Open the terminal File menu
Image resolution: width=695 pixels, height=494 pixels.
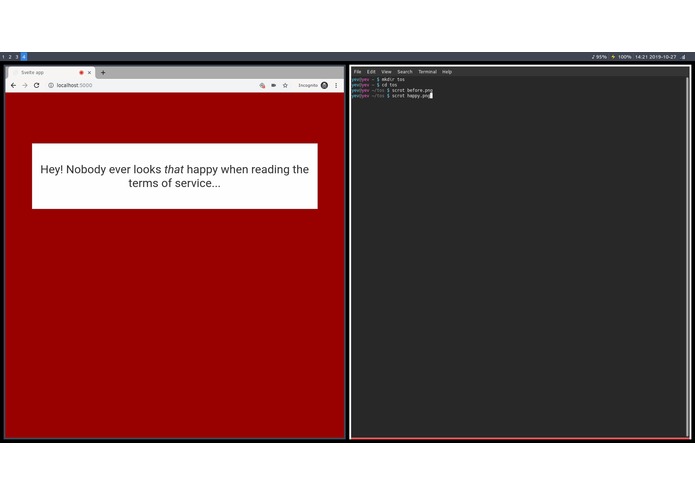(x=358, y=72)
